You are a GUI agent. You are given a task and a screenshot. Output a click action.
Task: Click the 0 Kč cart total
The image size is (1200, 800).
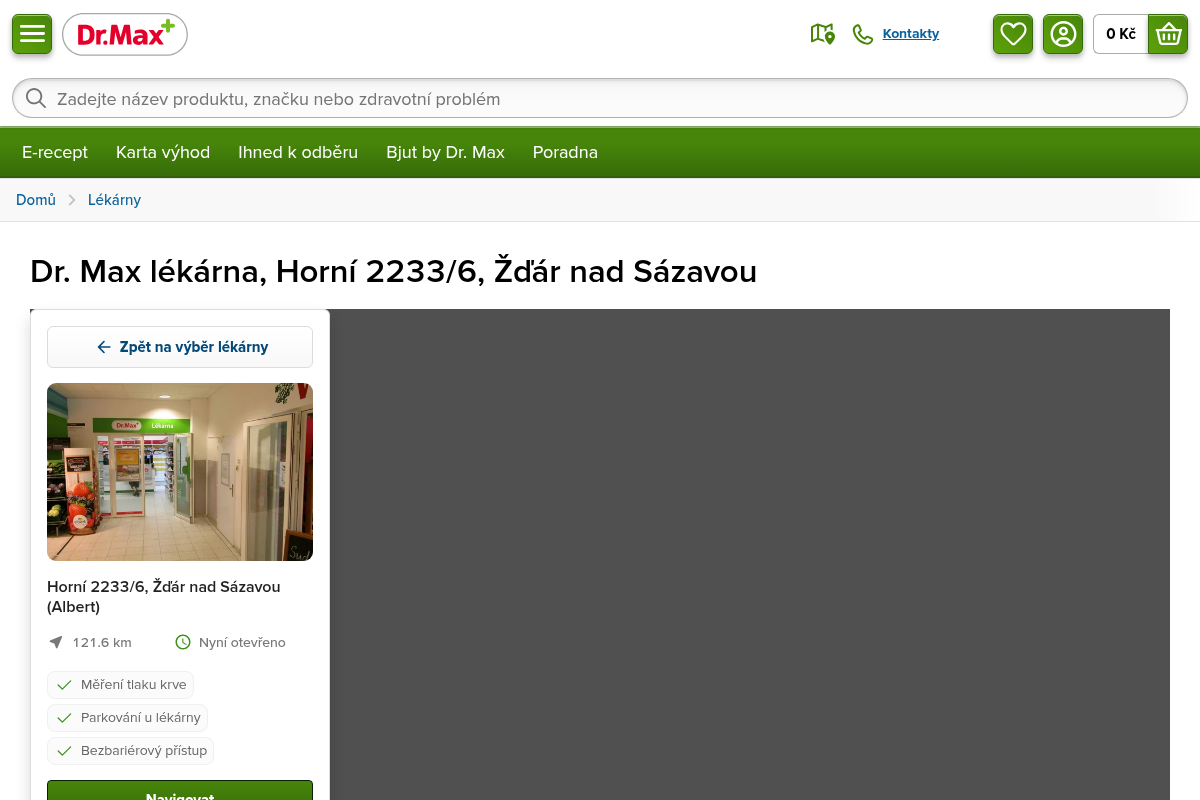pyautogui.click(x=1121, y=34)
